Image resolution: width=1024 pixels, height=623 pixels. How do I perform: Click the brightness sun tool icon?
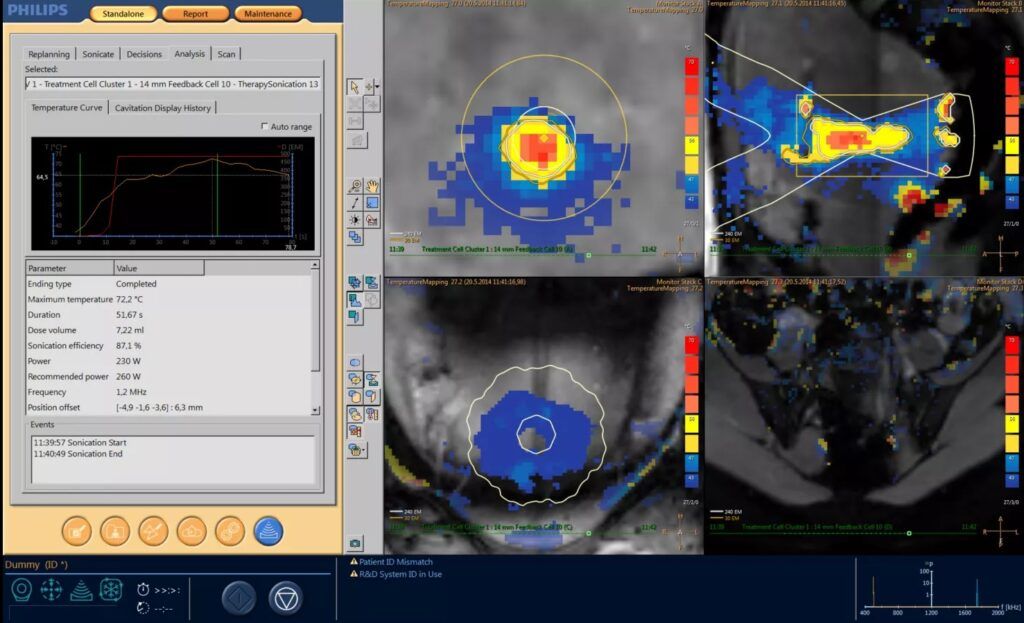click(355, 219)
